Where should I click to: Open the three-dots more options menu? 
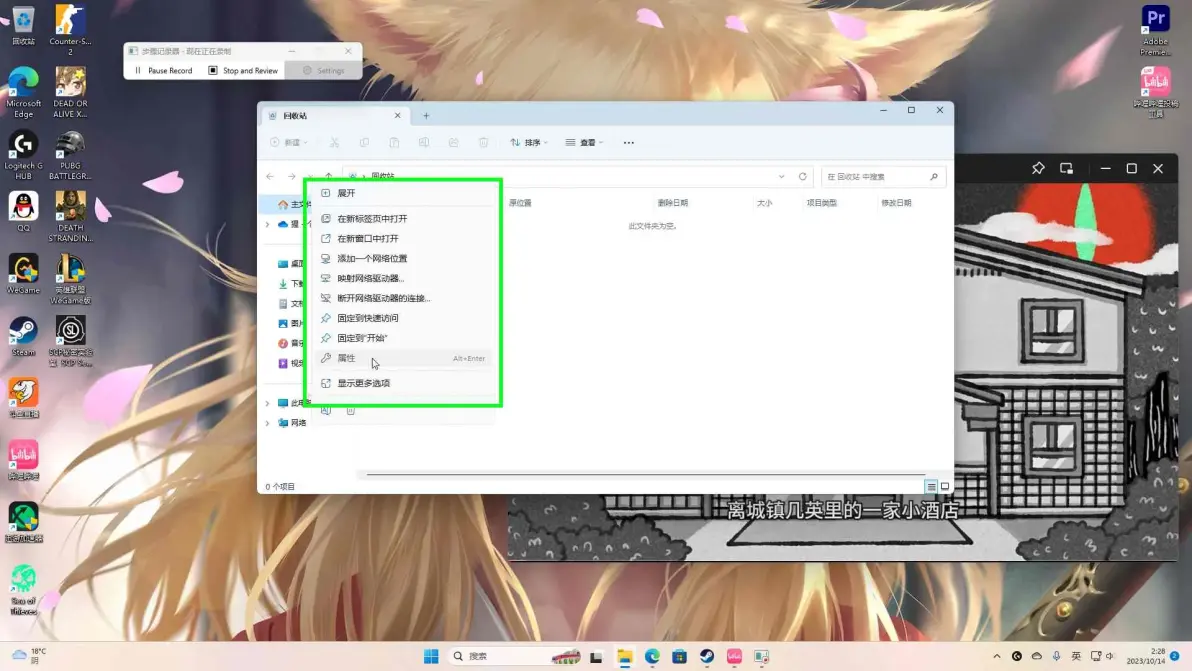click(629, 142)
